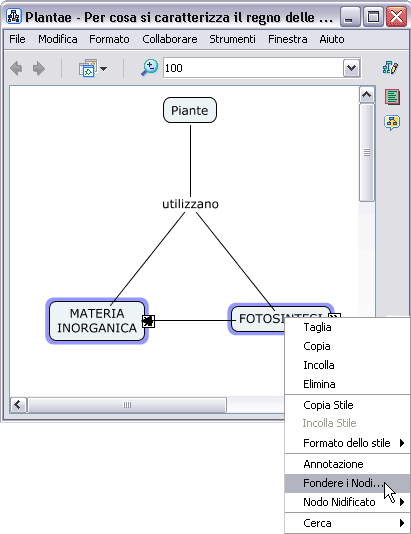Click the back navigation arrow icon
The height and width of the screenshot is (534, 411).
(16, 68)
